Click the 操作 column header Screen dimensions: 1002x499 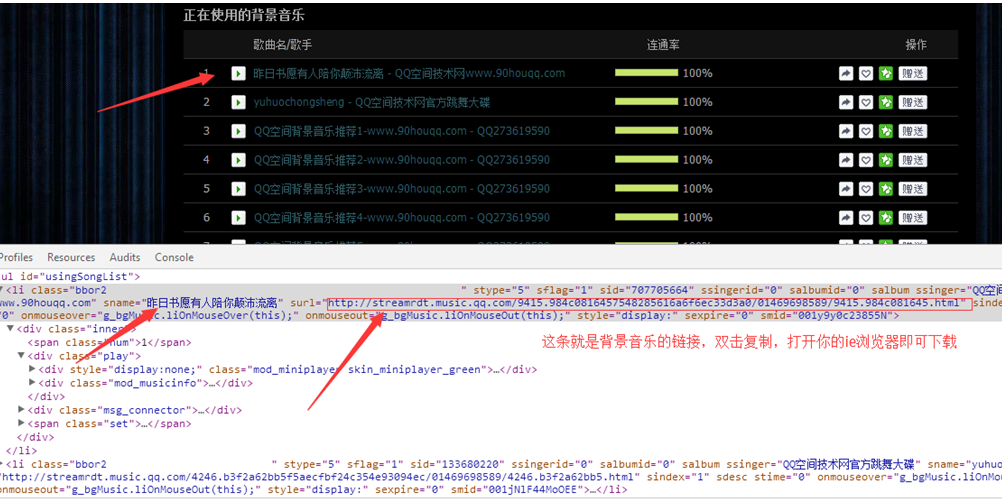click(916, 45)
